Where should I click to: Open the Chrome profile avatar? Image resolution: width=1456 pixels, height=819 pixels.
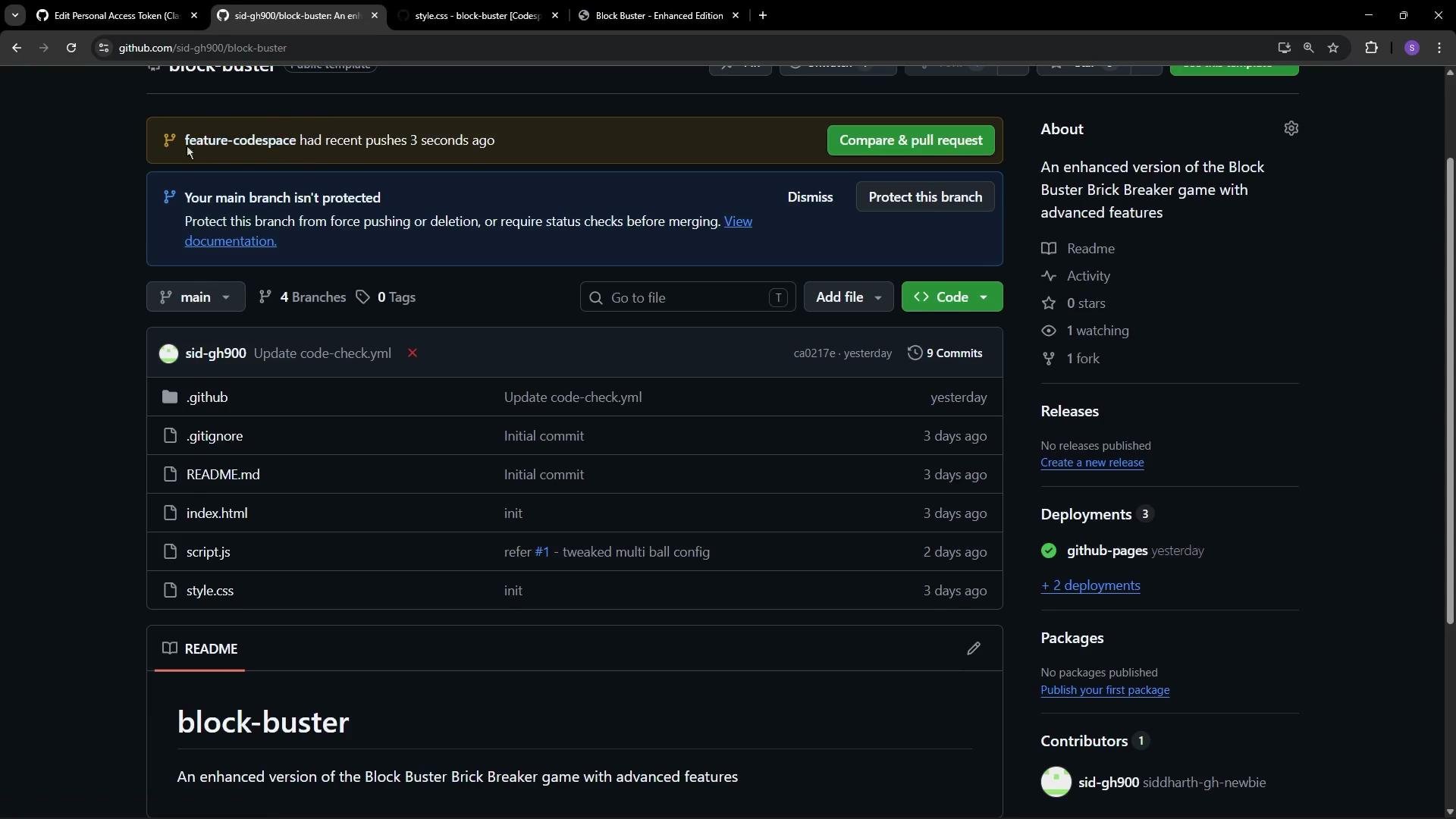tap(1411, 48)
